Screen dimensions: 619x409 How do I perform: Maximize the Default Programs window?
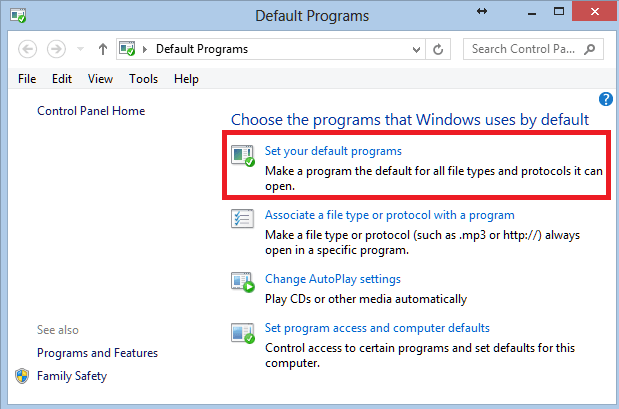559,12
